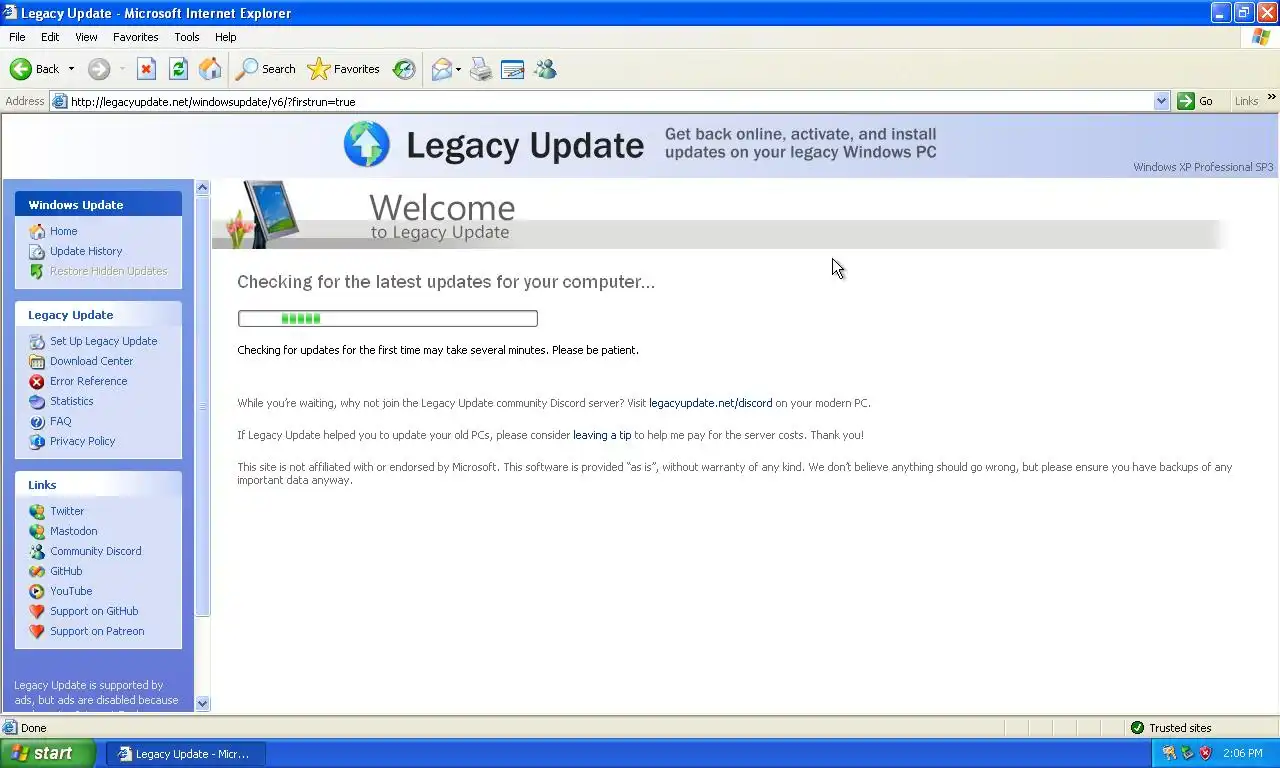Click the update check progress bar

pos(387,318)
